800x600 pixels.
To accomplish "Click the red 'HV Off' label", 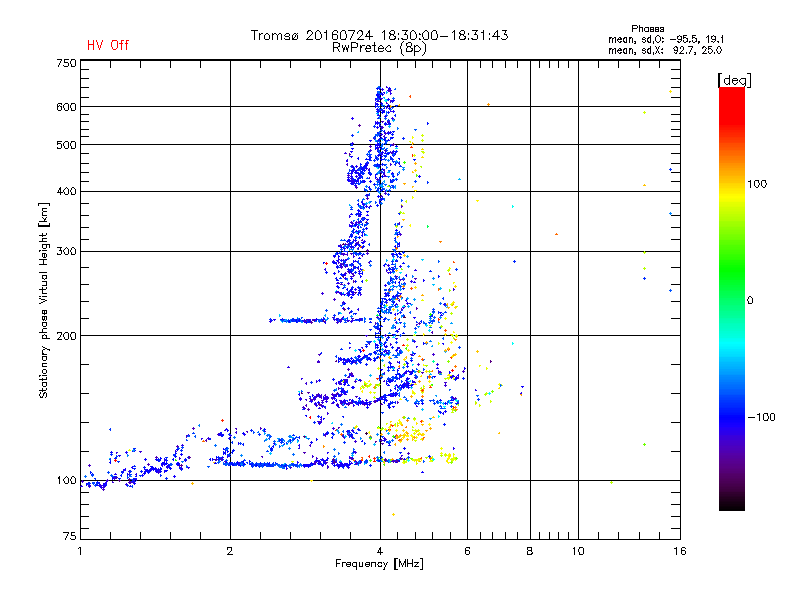I will [x=108, y=45].
